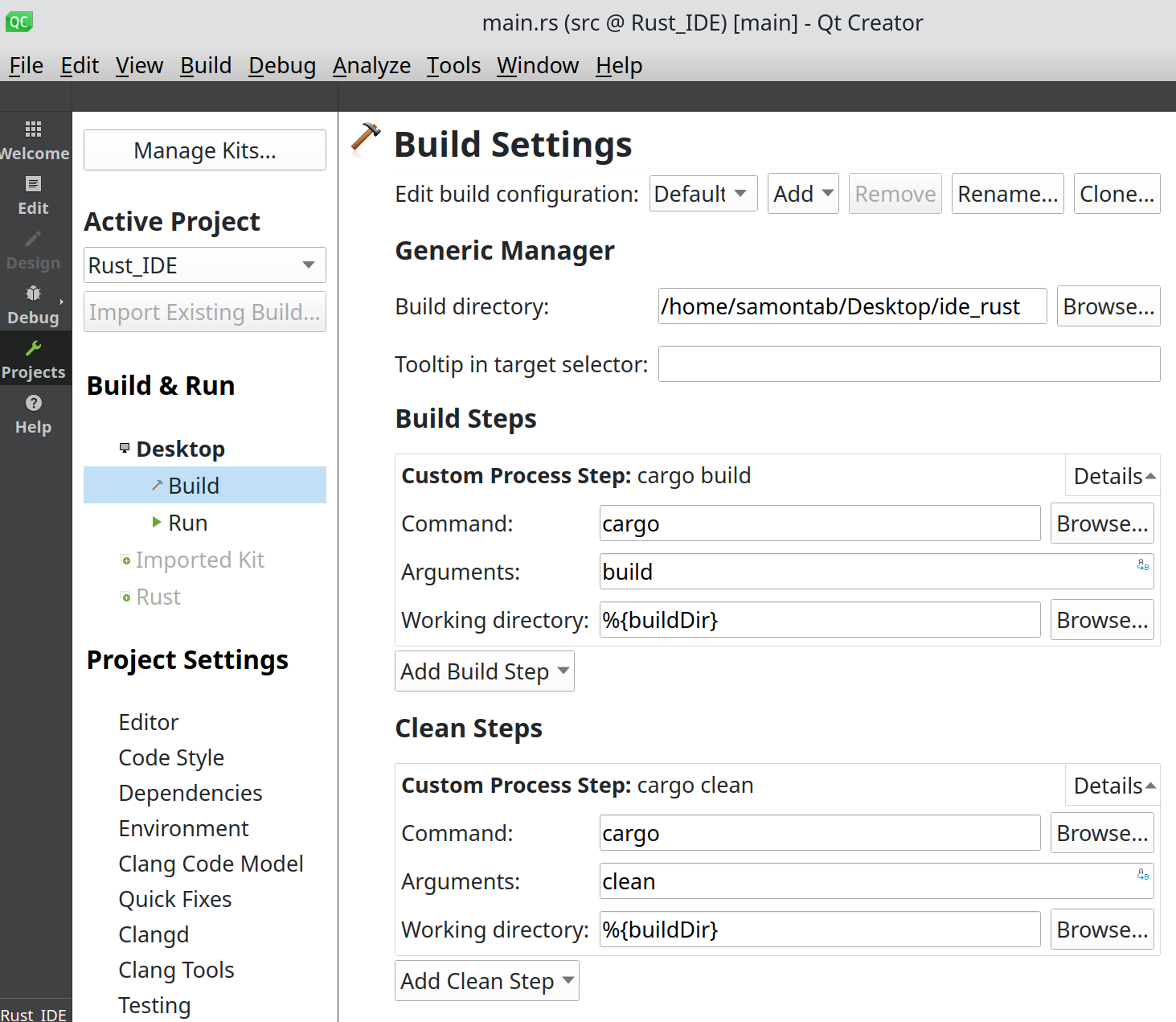Viewport: 1176px width, 1022px height.
Task: Open the Add Build Step dropdown
Action: click(485, 671)
